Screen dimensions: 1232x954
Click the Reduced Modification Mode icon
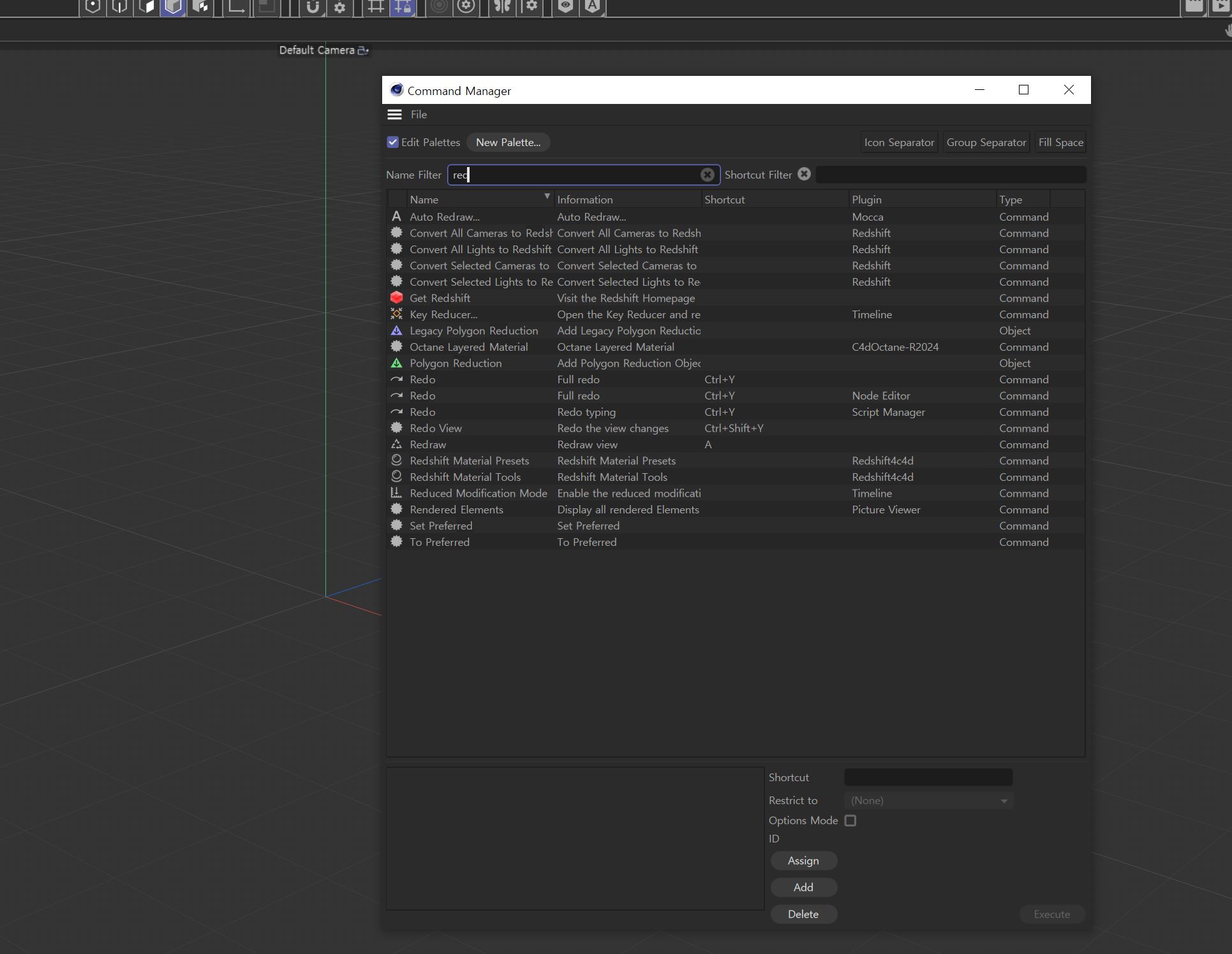coord(396,493)
